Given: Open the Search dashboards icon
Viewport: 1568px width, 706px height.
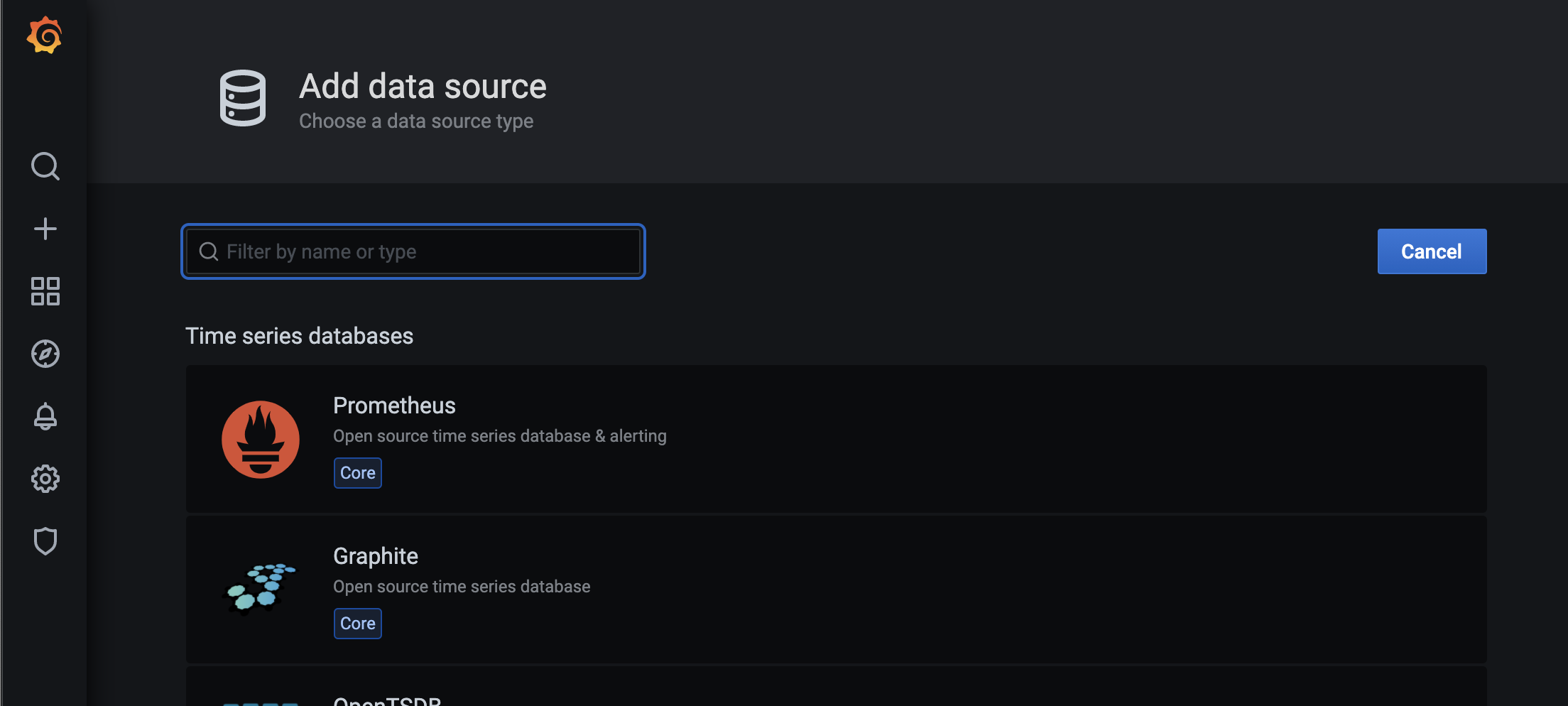Looking at the screenshot, I should (x=45, y=165).
